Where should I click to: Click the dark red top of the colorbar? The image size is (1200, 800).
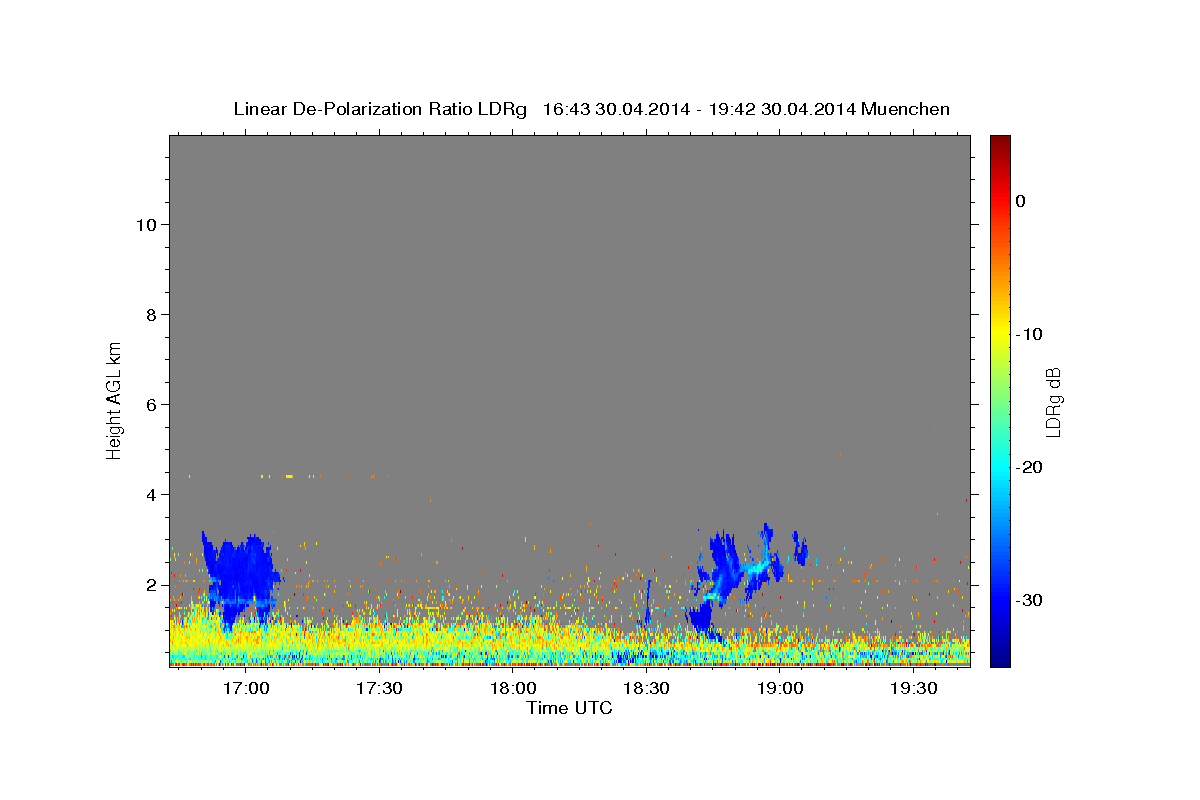pos(1000,143)
